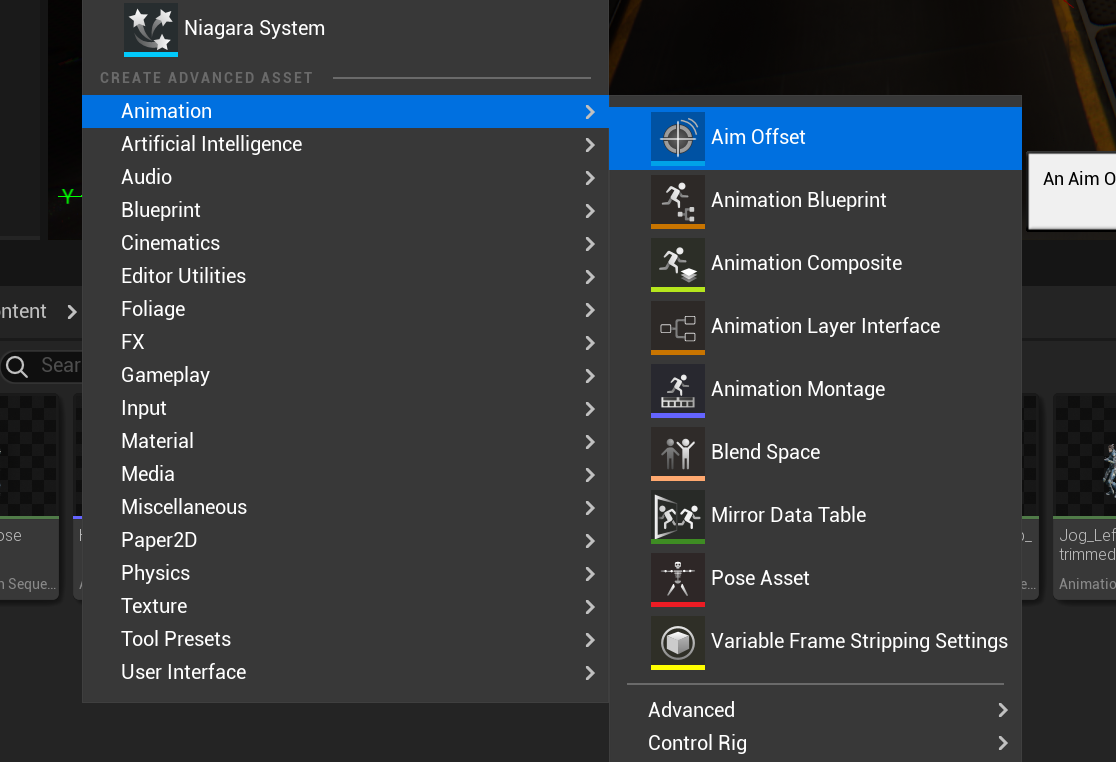This screenshot has width=1116, height=762.
Task: Expand the Texture arrow chevron
Action: click(590, 607)
